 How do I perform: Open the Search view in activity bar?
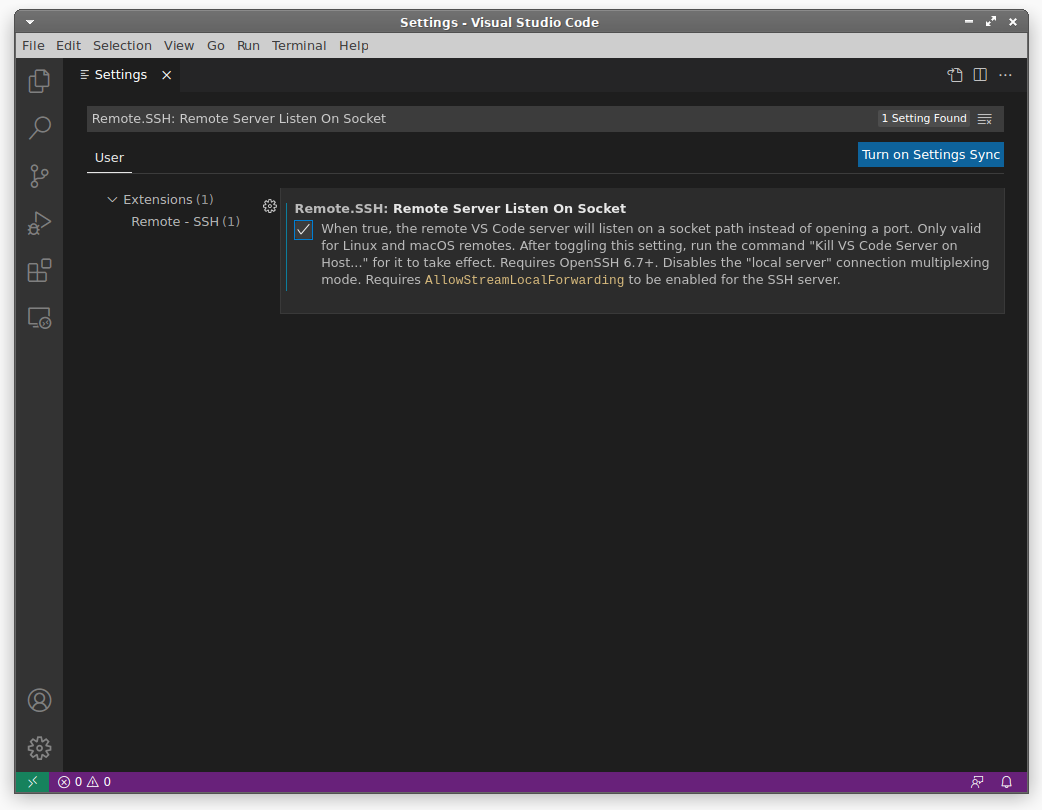(39, 128)
